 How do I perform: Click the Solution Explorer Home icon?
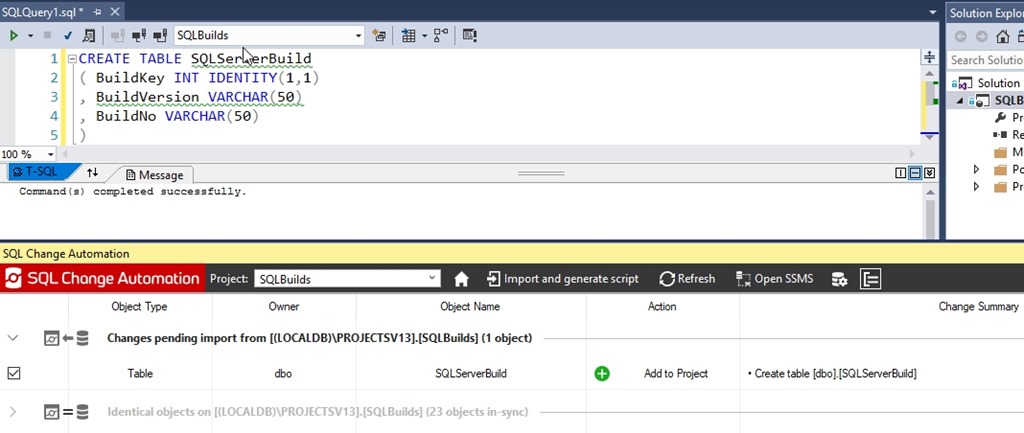(1003, 36)
